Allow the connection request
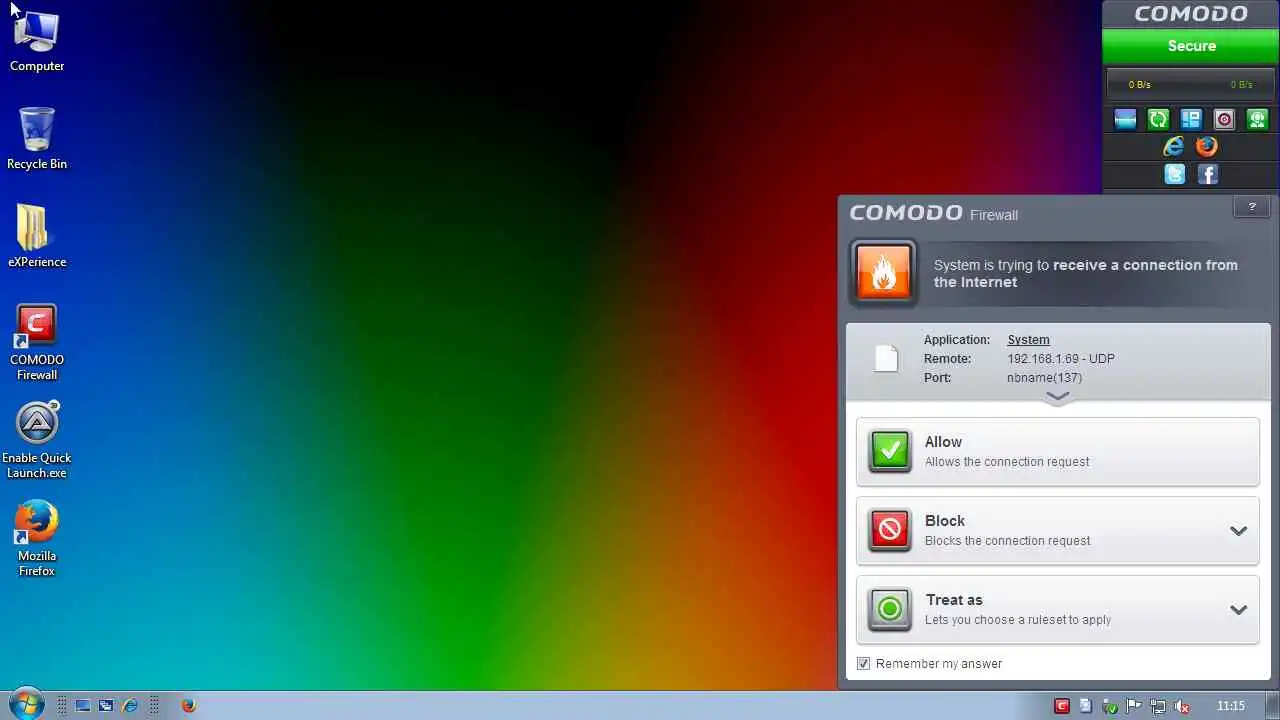The width and height of the screenshot is (1280, 720). click(1058, 451)
